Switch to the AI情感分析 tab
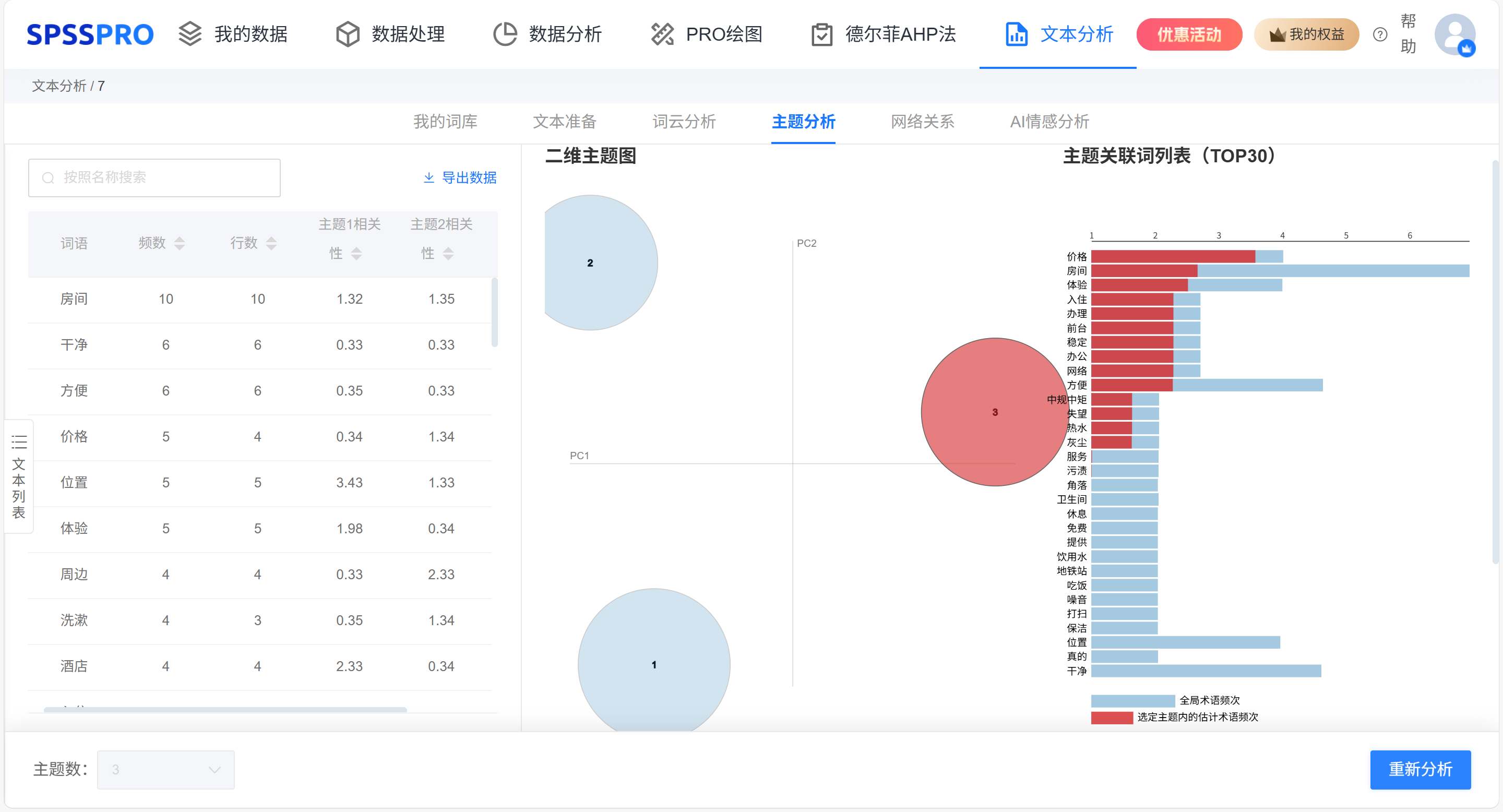 pos(1049,122)
